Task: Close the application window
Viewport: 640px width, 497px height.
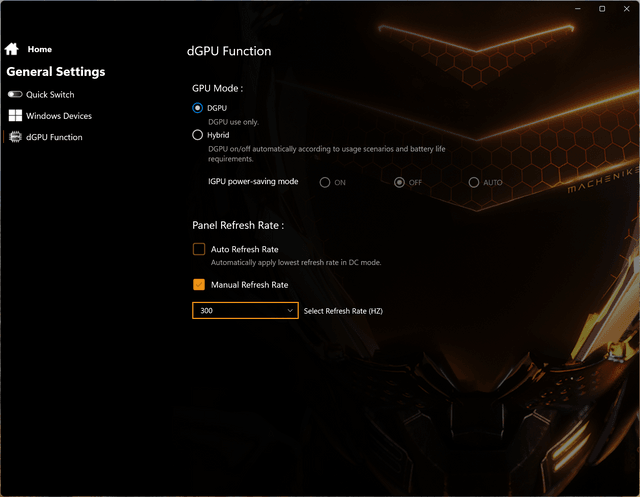Action: point(627,9)
